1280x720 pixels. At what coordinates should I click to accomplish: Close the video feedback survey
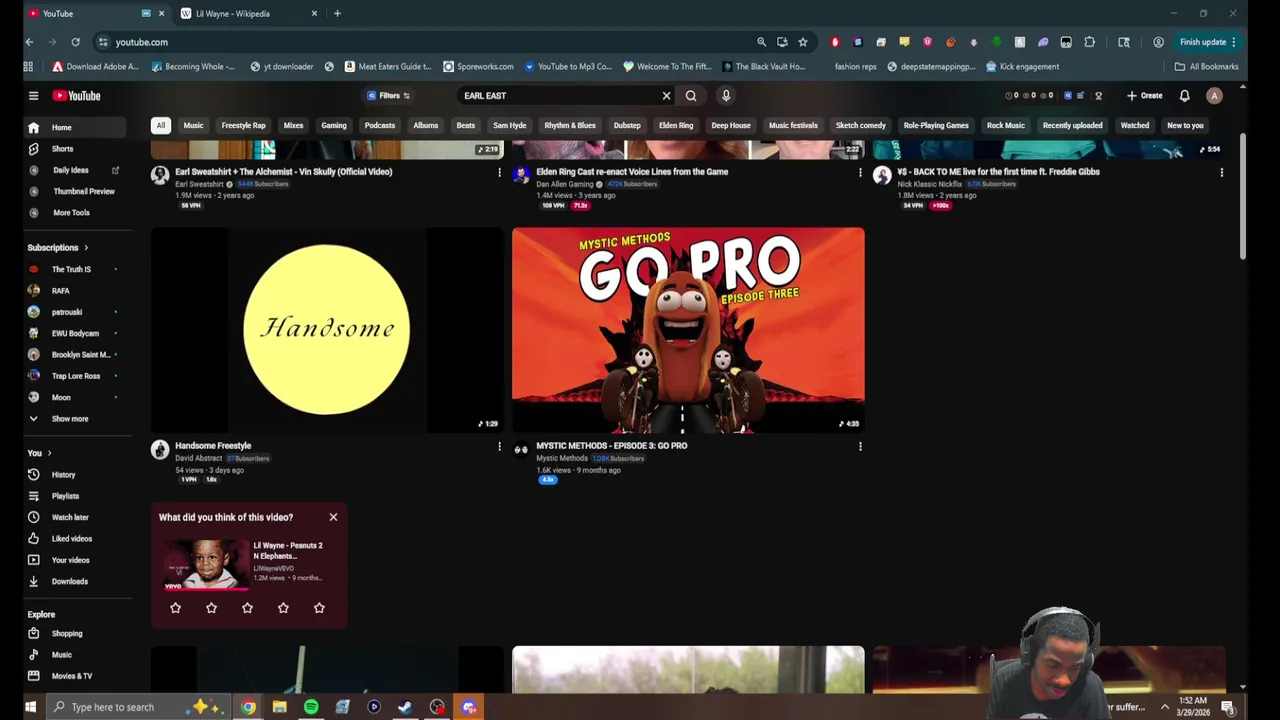333,517
